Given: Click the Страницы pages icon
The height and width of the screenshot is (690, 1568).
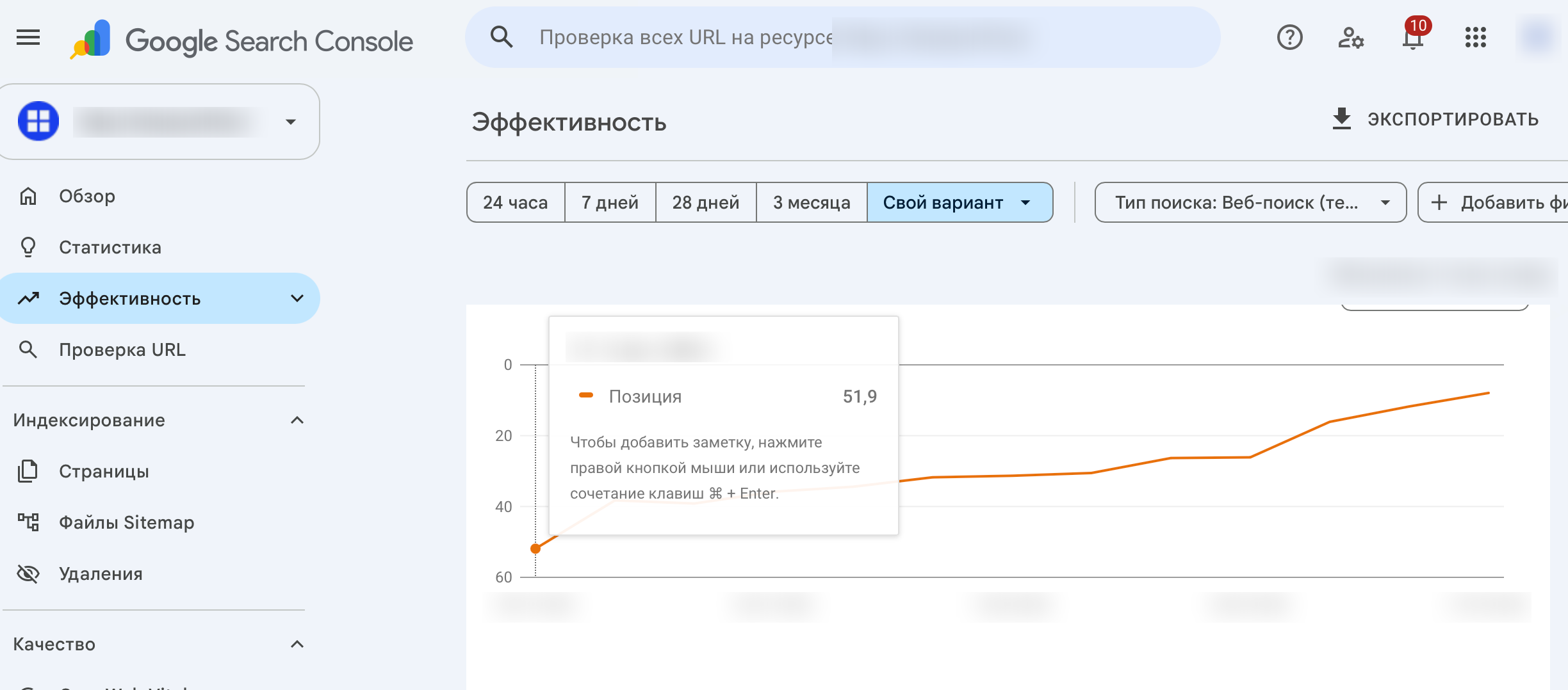Looking at the screenshot, I should 28,471.
